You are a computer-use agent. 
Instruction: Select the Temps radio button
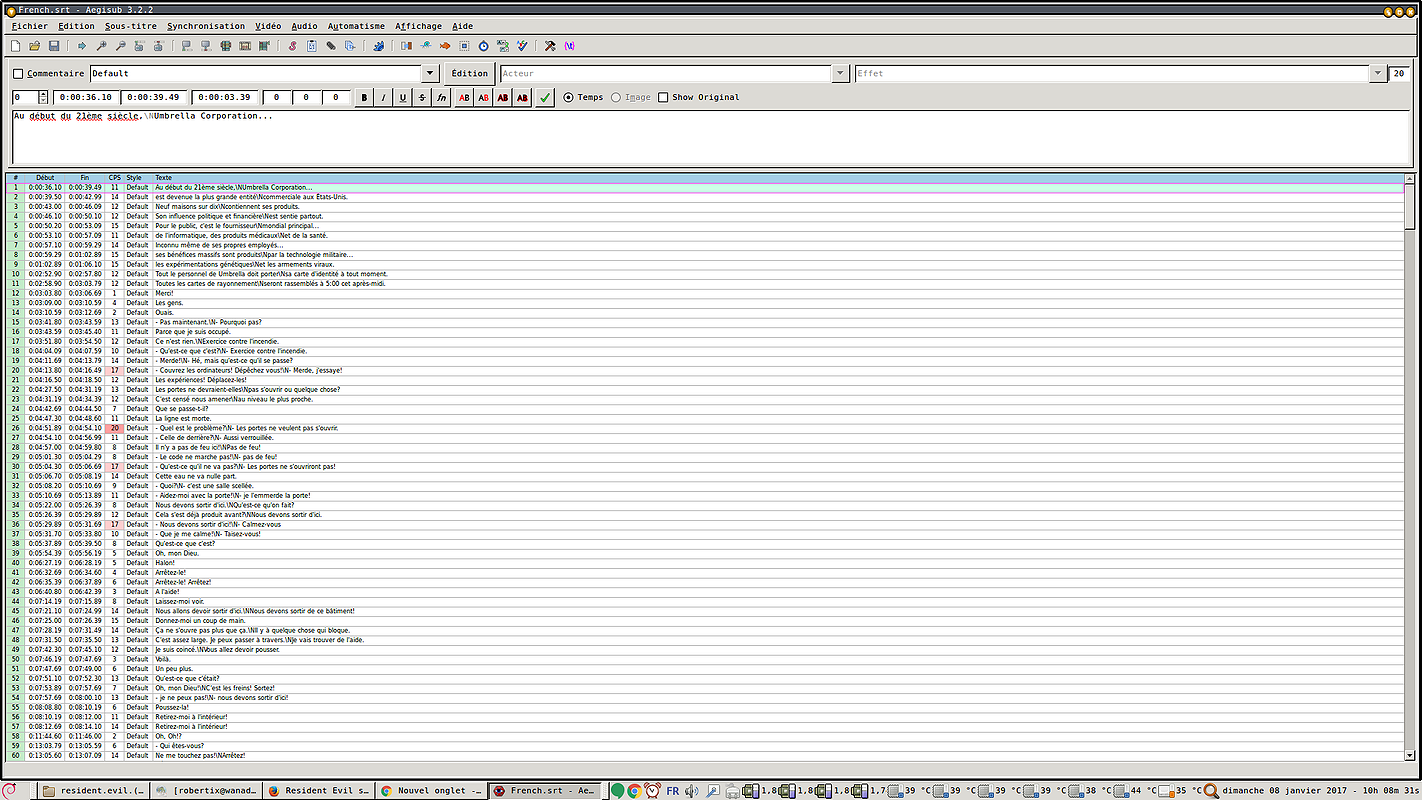click(x=569, y=97)
